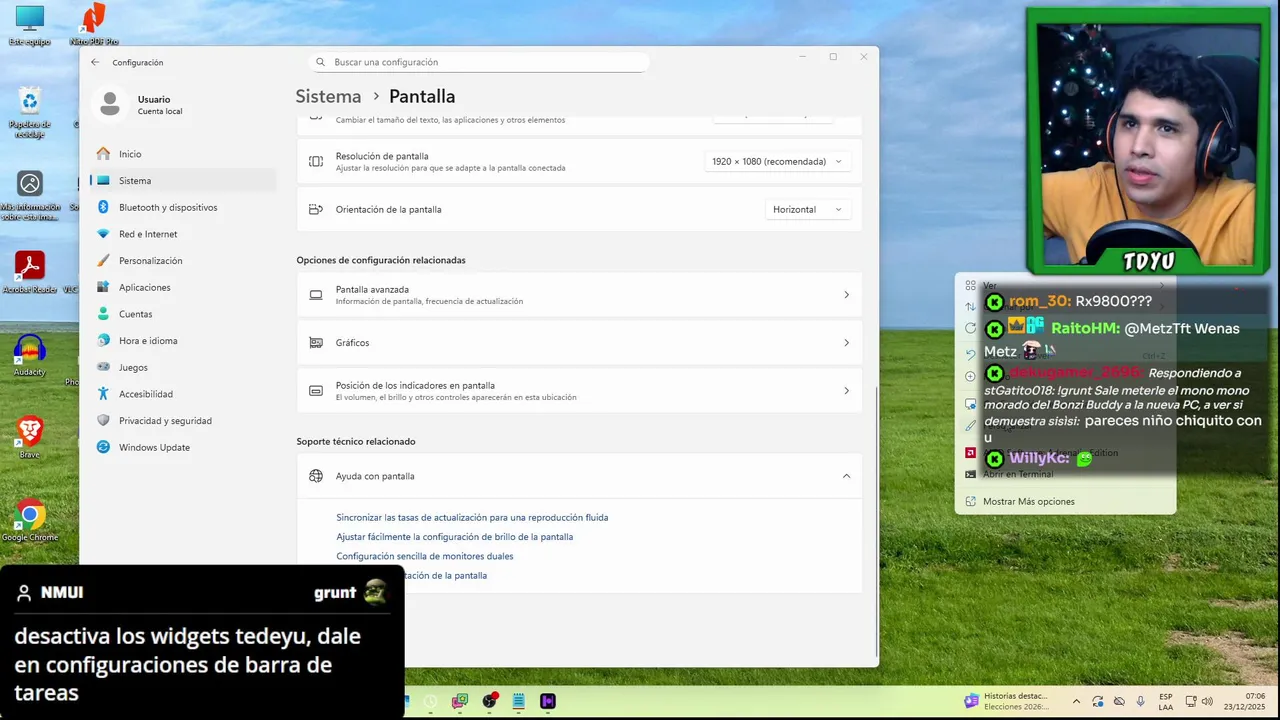Launch Audacity from the desktop
The height and width of the screenshot is (720, 1280).
click(x=29, y=355)
